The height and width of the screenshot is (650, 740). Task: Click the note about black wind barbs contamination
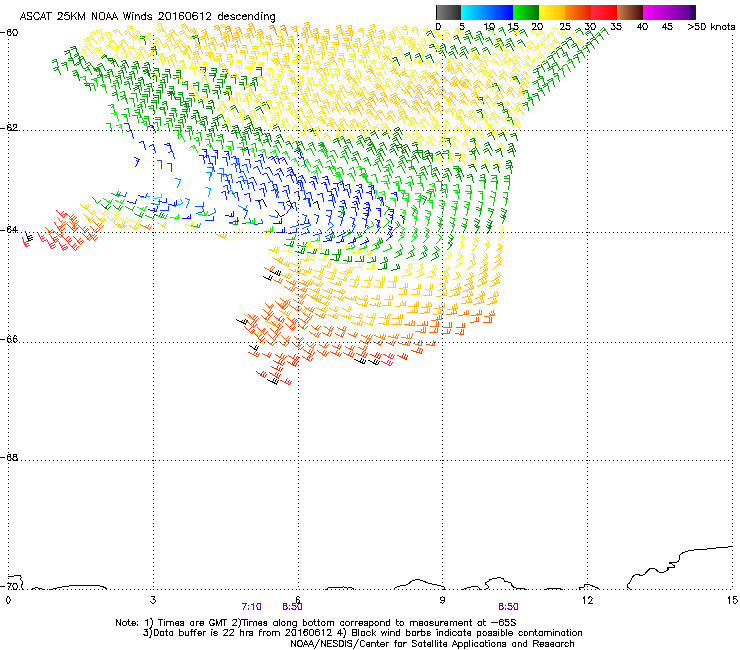click(x=460, y=633)
